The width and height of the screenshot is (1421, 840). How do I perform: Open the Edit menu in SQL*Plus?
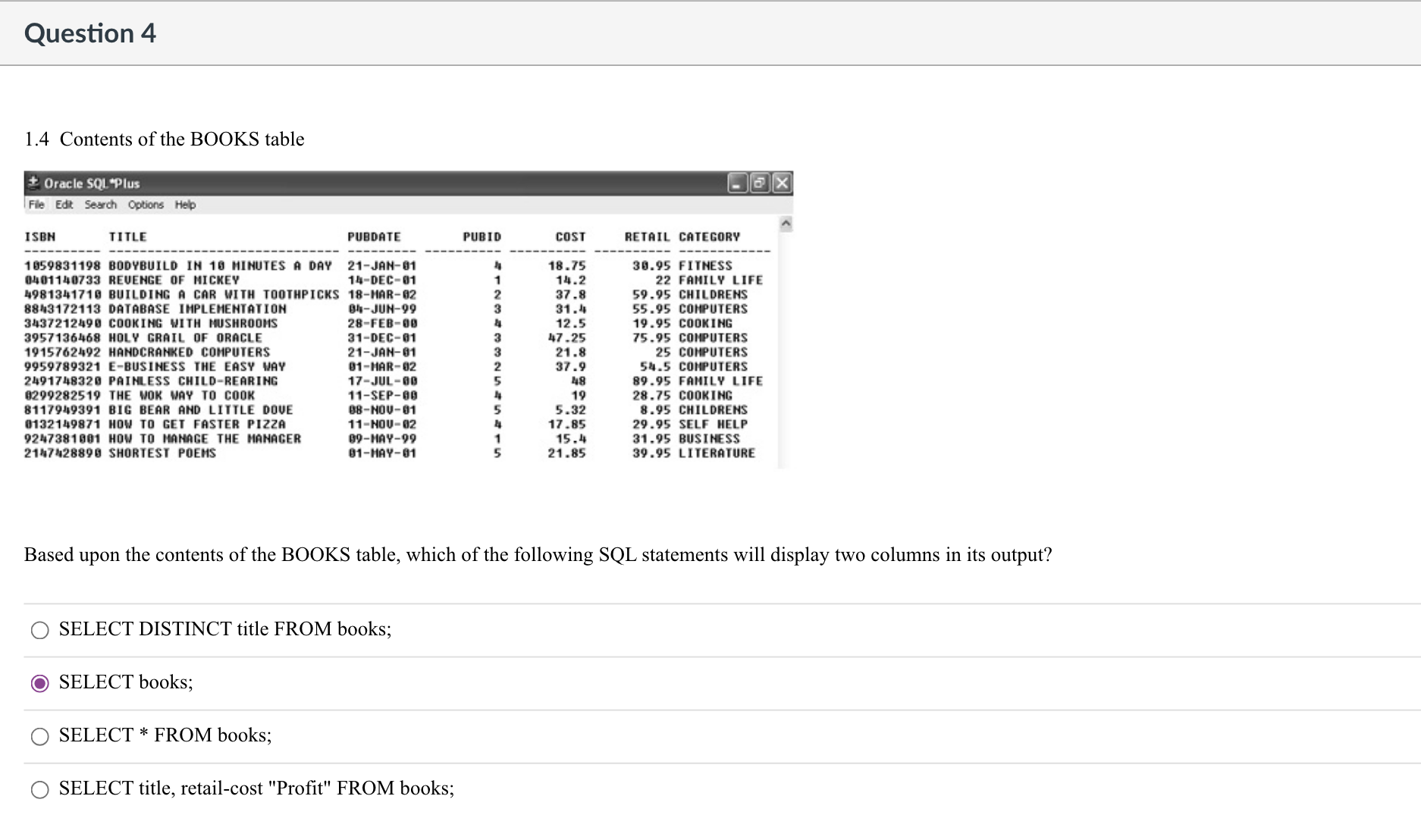(x=64, y=205)
